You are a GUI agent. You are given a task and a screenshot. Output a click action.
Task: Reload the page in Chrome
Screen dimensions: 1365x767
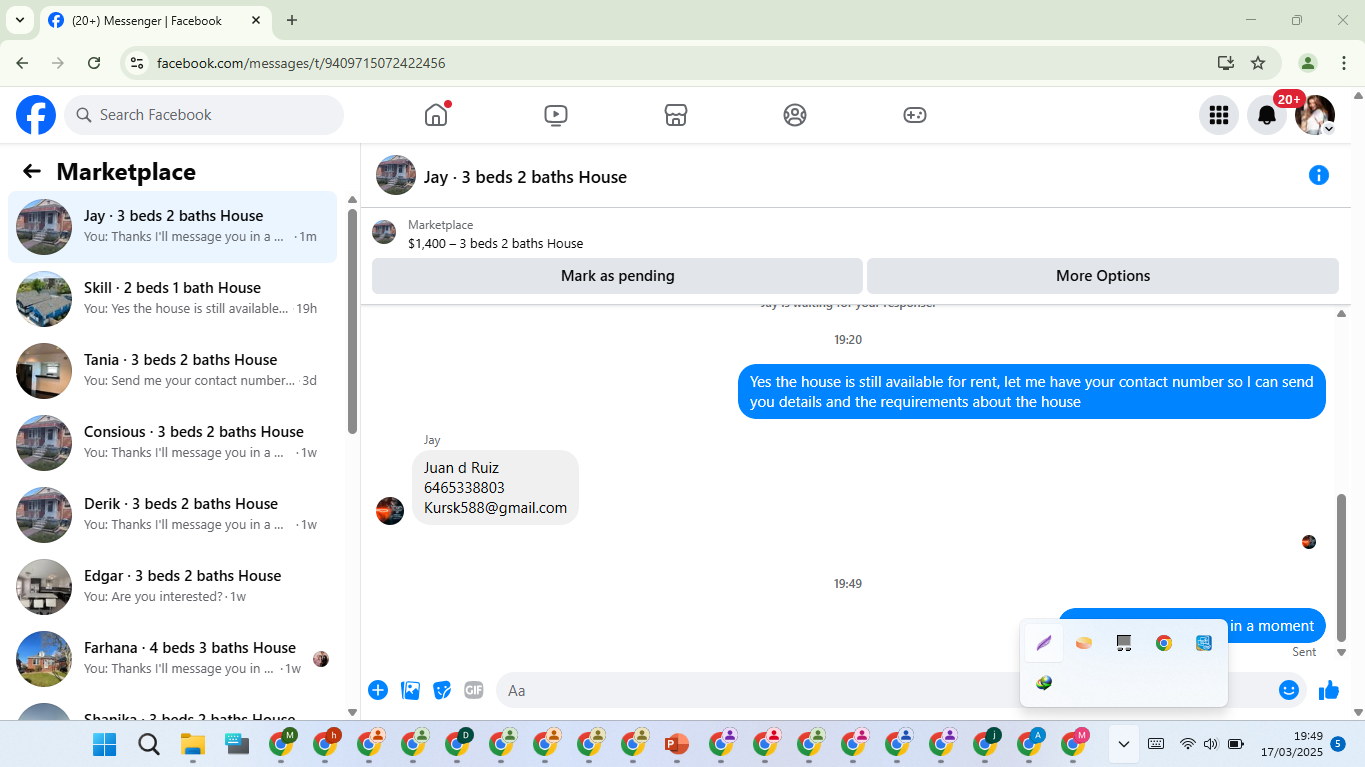coord(94,63)
